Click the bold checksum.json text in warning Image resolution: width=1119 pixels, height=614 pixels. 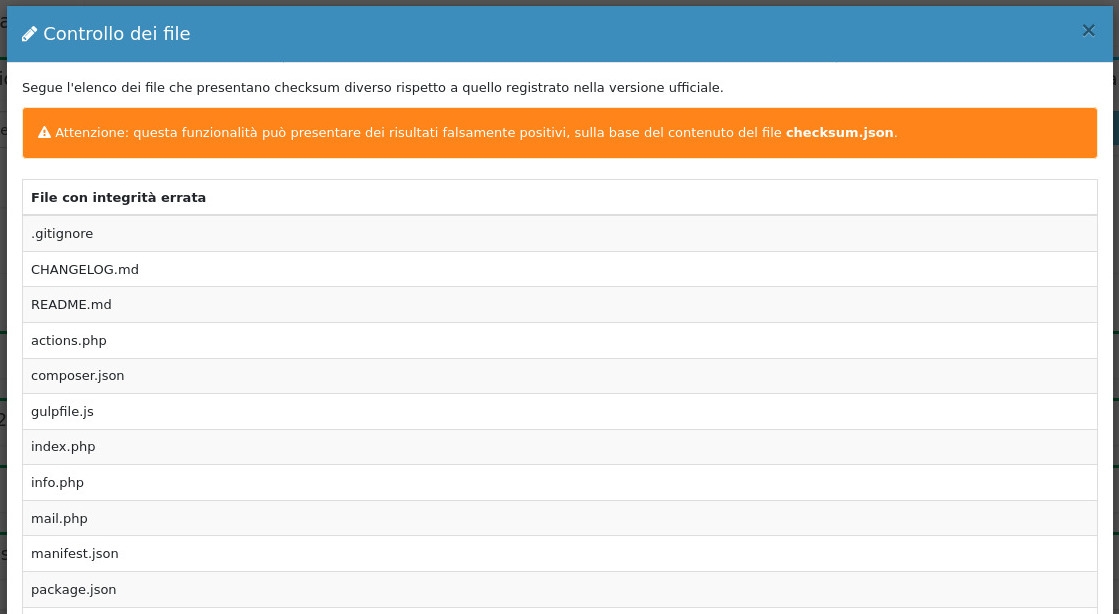(839, 133)
